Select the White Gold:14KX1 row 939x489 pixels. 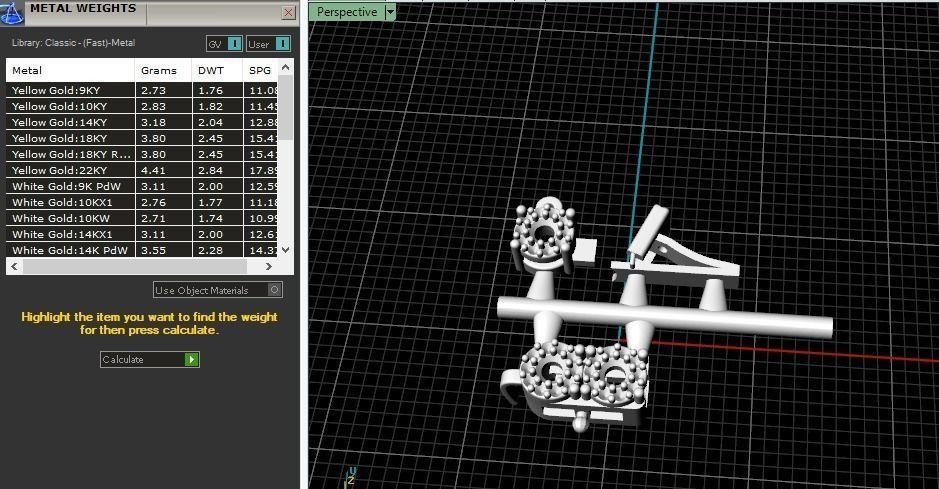click(x=142, y=234)
